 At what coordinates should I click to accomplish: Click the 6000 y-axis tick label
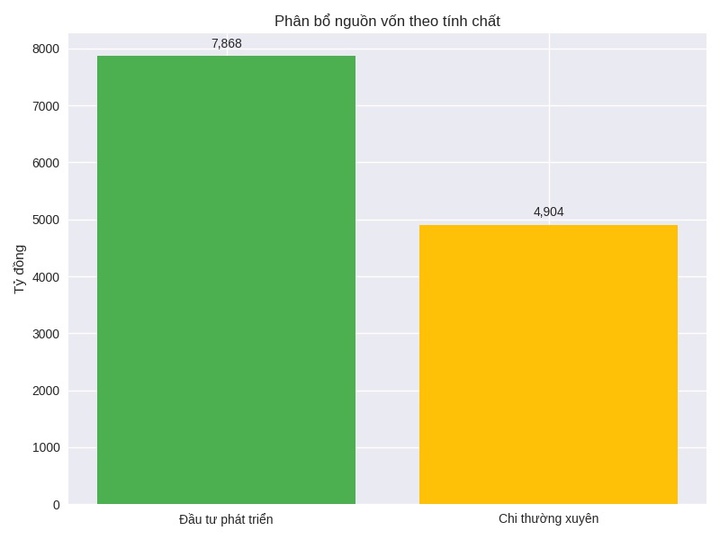click(x=46, y=163)
